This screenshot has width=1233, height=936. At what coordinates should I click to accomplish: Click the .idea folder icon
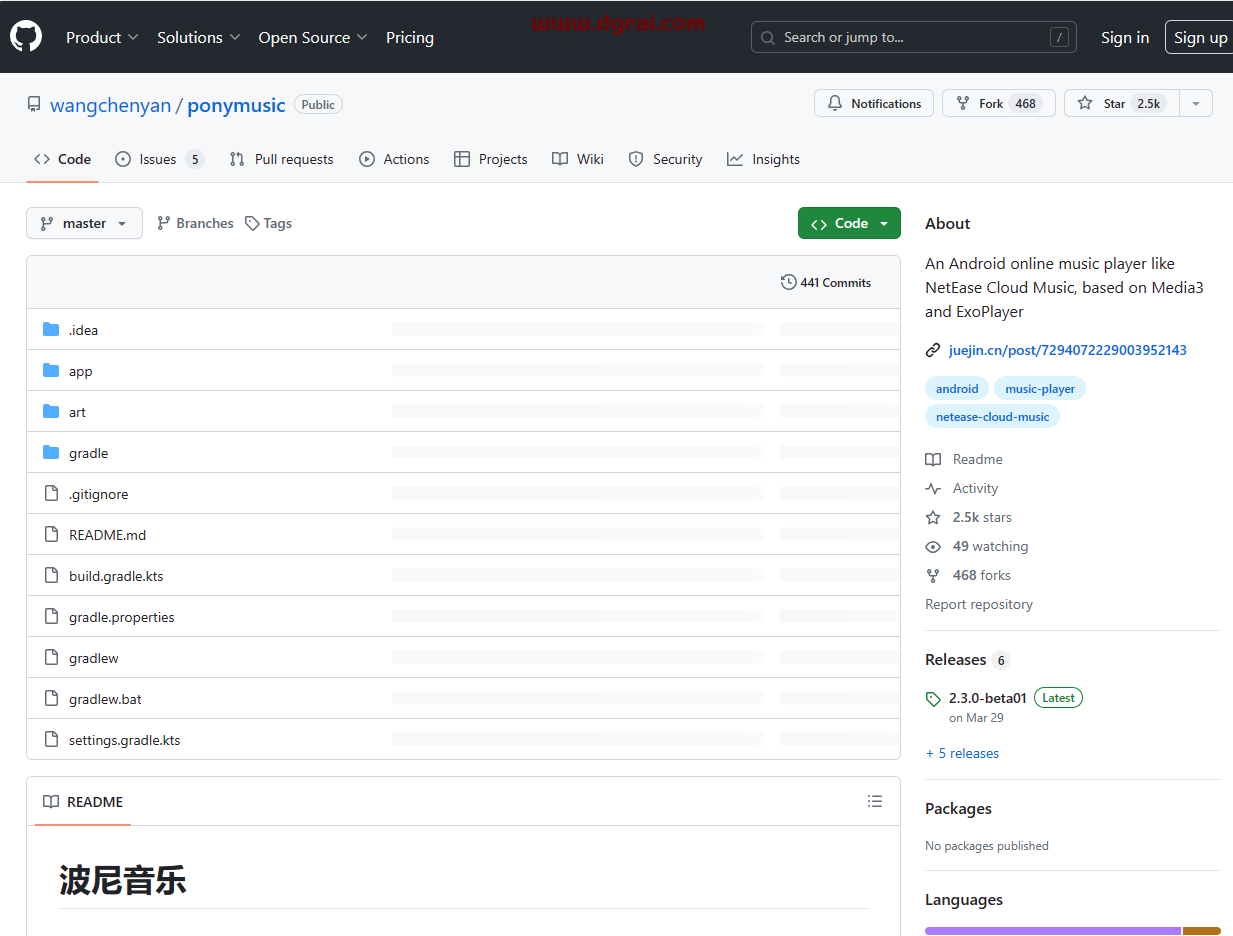click(x=51, y=329)
